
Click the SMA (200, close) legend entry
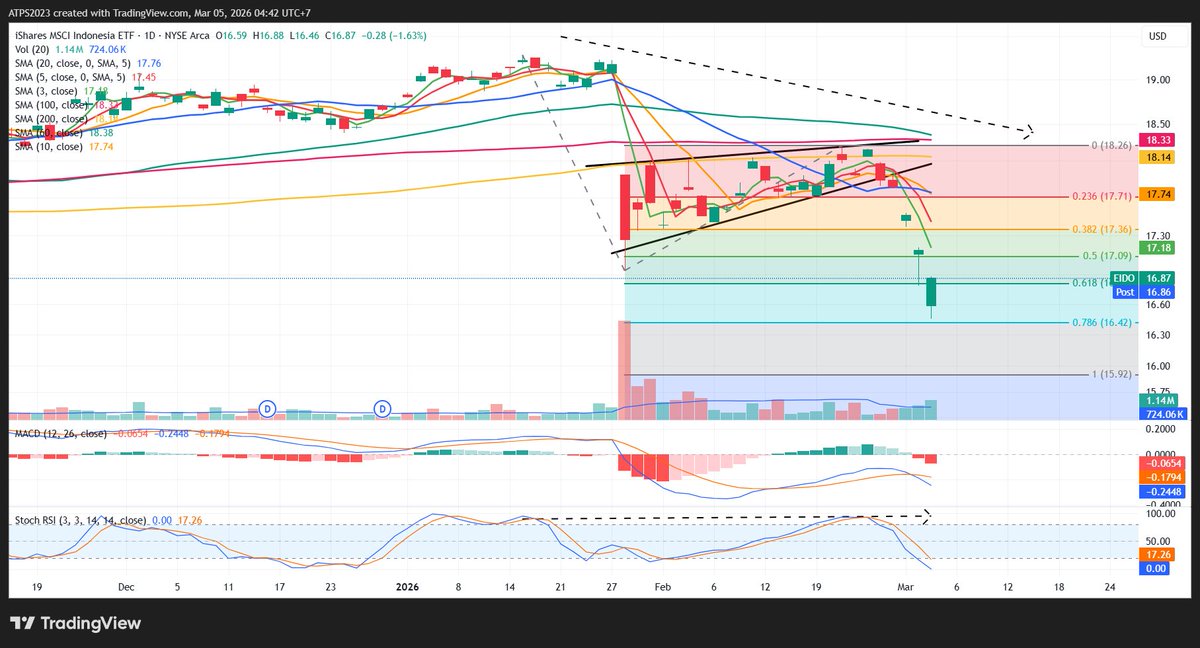pyautogui.click(x=54, y=118)
